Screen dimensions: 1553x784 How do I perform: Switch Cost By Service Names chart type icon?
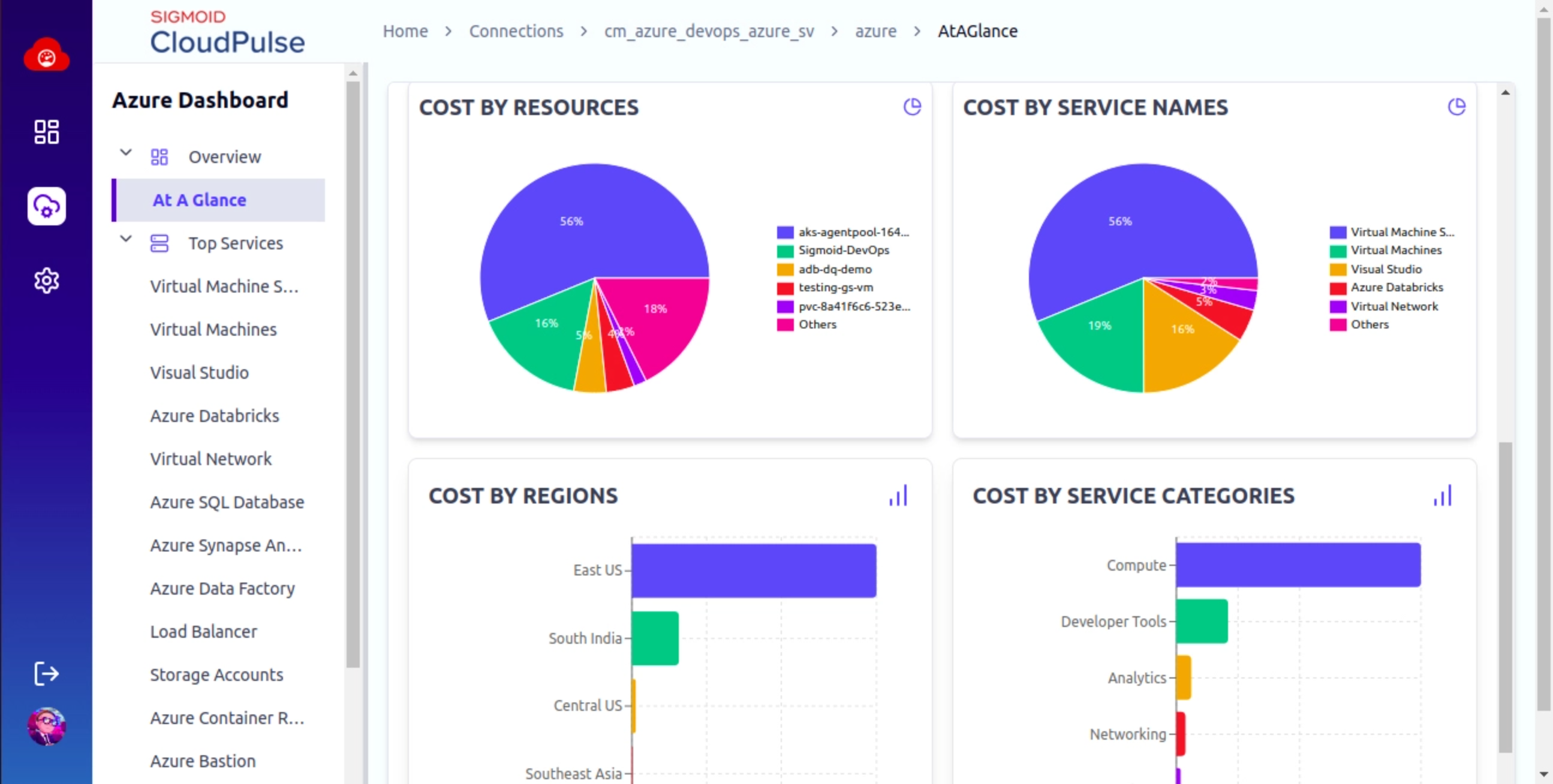pyautogui.click(x=1456, y=107)
